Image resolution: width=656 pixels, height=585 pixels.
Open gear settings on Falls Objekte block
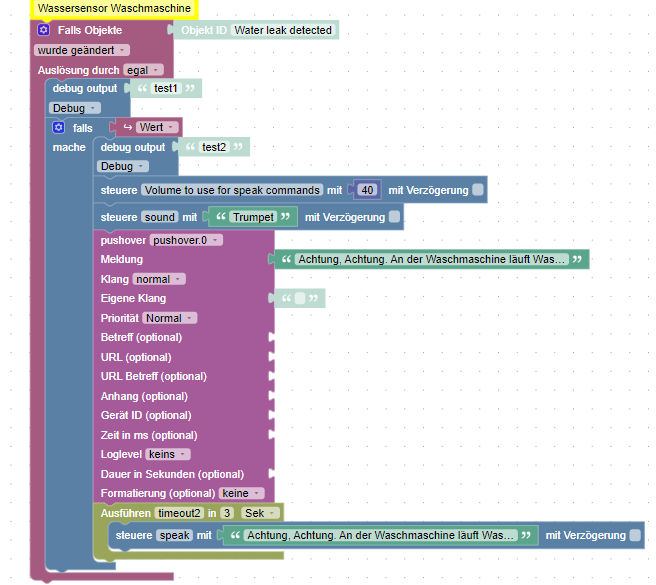point(44,30)
